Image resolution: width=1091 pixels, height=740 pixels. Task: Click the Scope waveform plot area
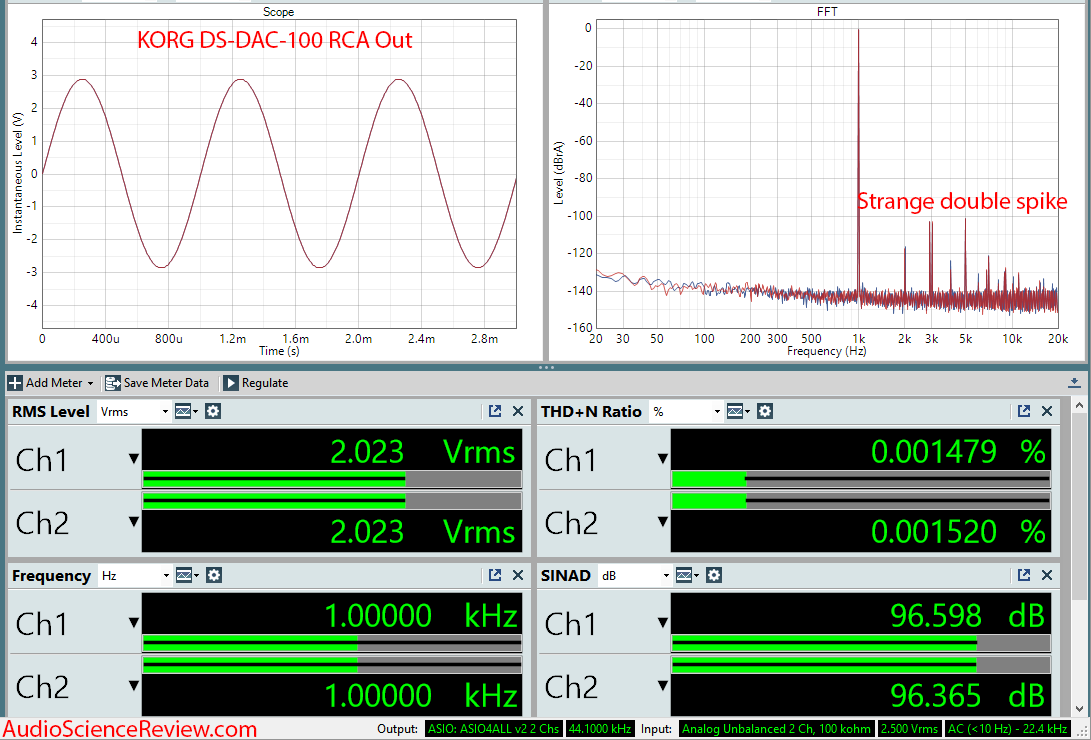[279, 173]
